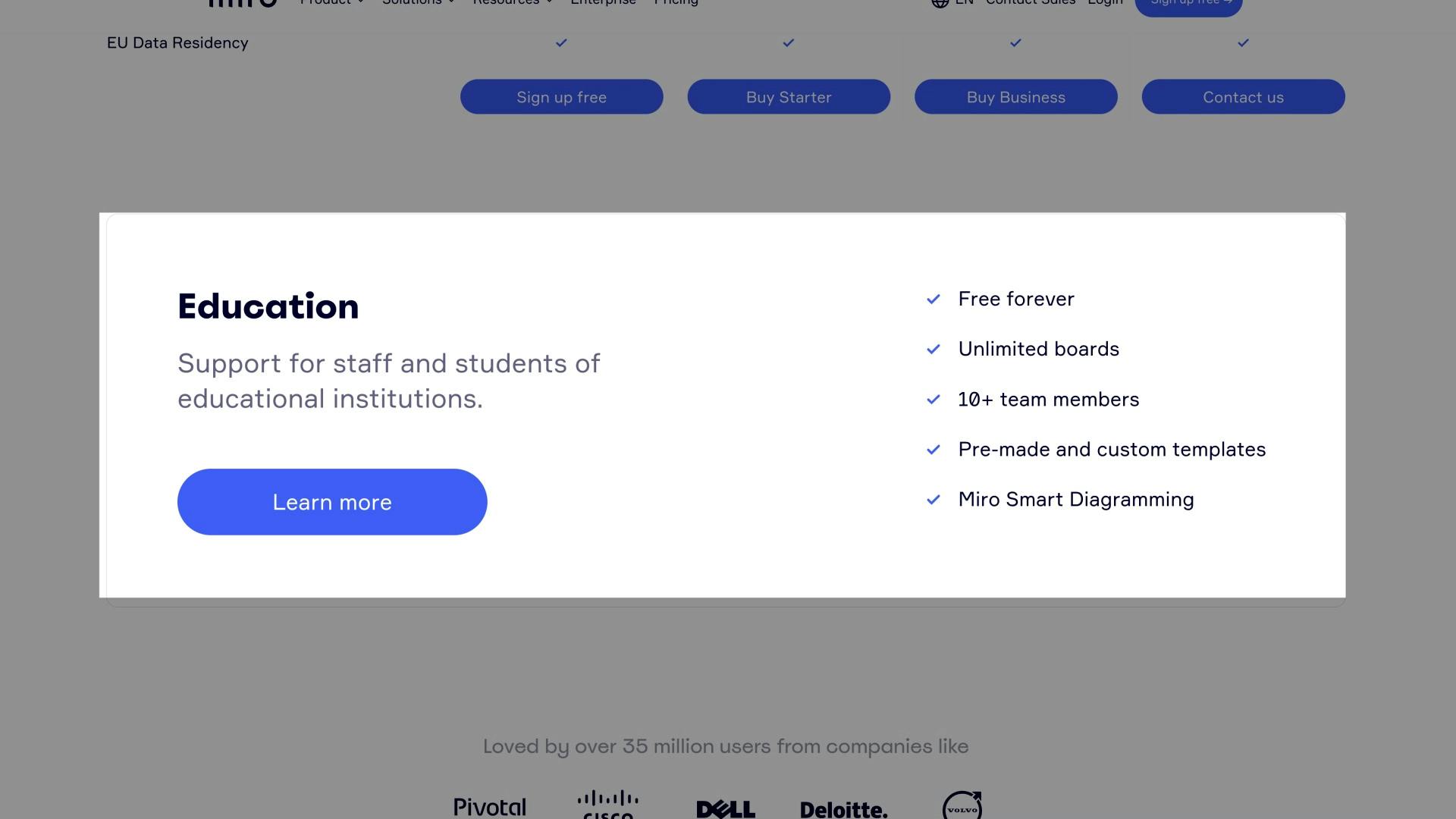The width and height of the screenshot is (1456, 819).
Task: Click the checkmark beside Free forever
Action: tap(933, 299)
